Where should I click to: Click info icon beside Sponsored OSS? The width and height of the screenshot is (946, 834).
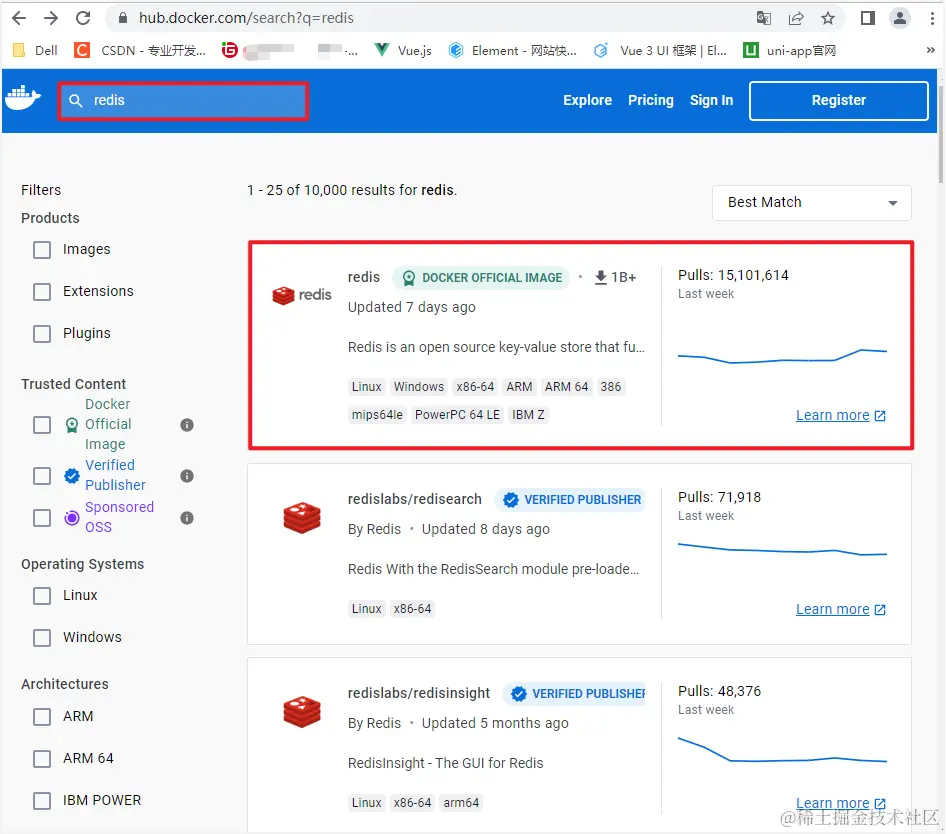187,518
